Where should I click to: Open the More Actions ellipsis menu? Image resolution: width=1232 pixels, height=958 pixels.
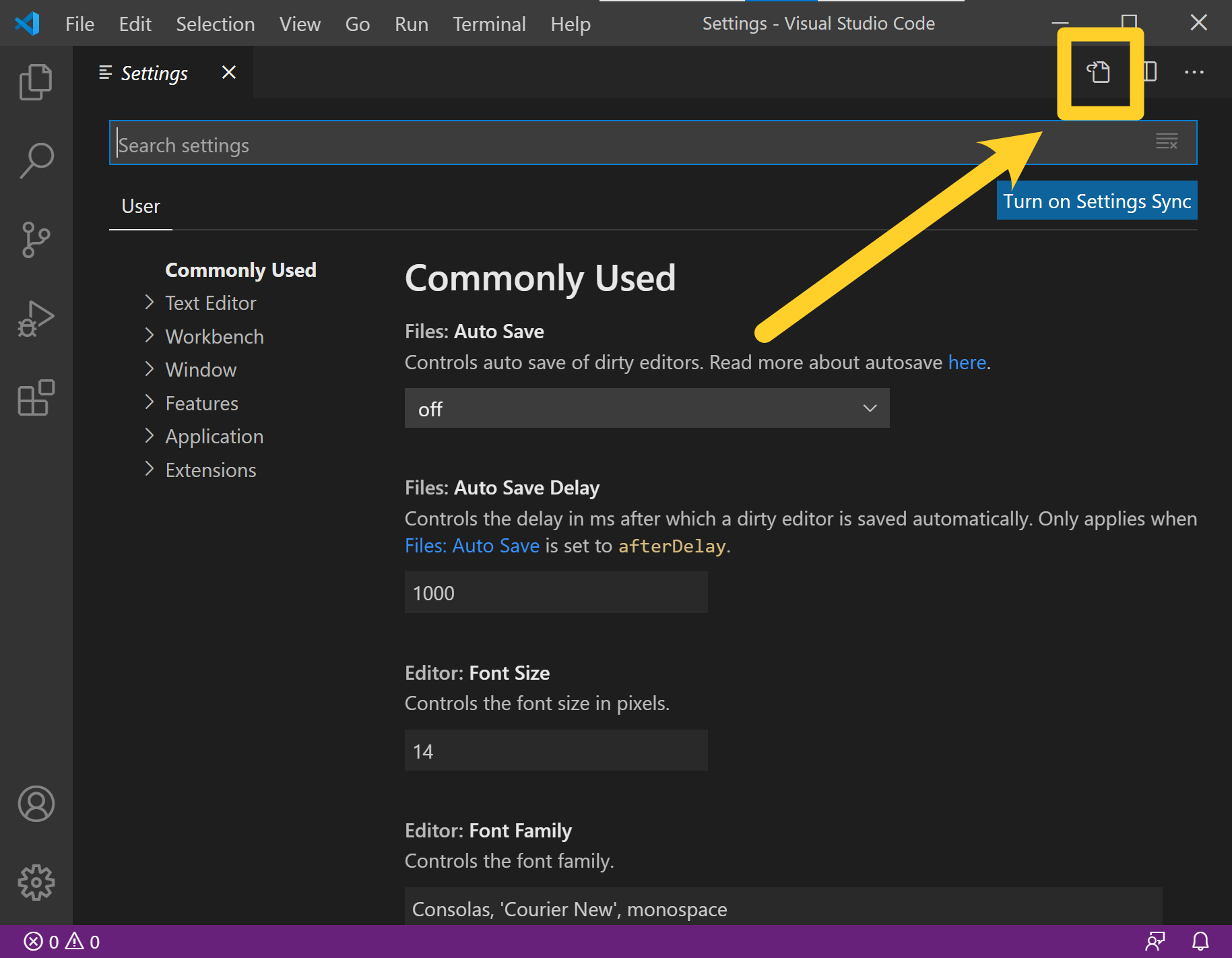click(x=1194, y=72)
